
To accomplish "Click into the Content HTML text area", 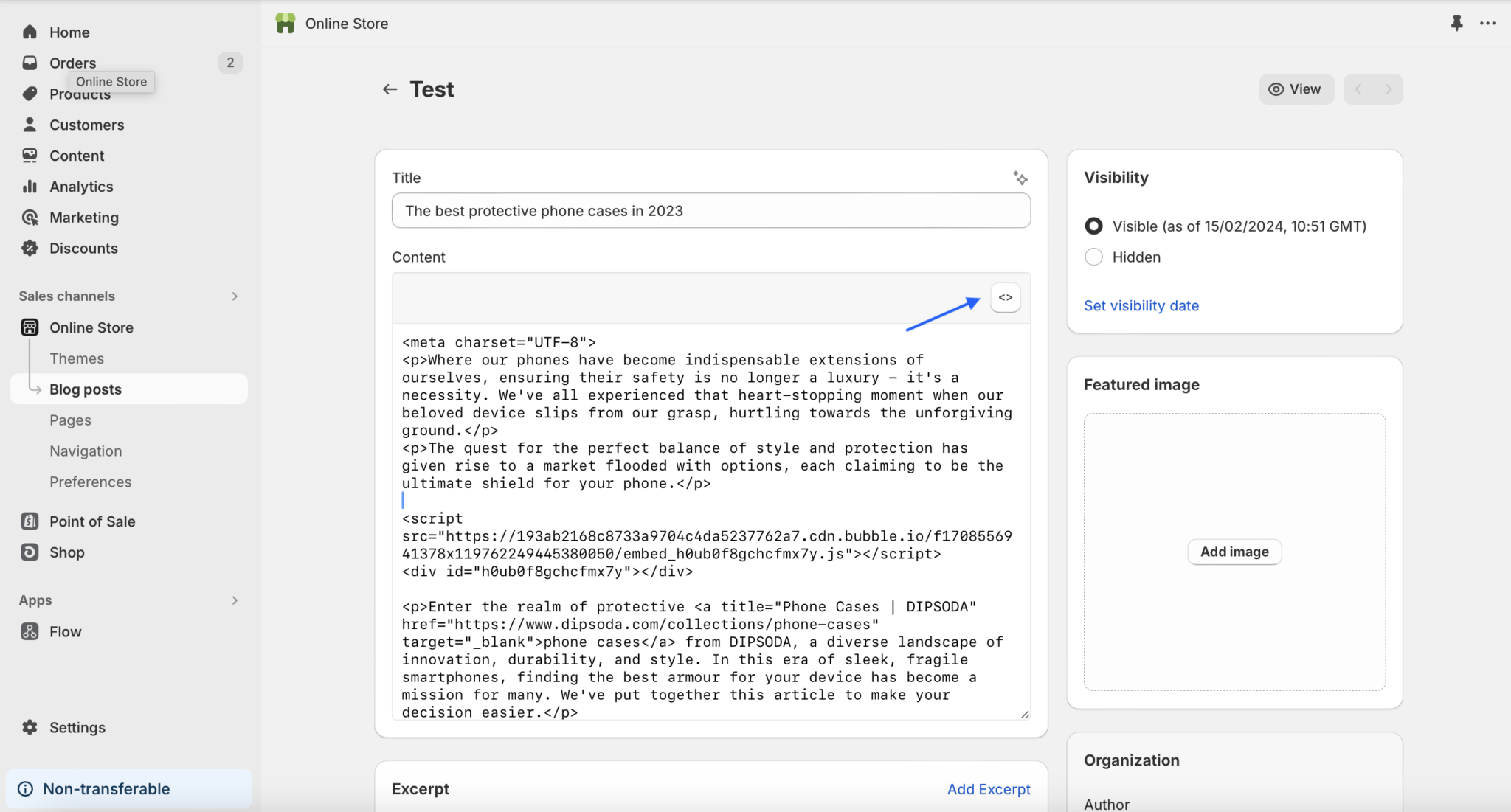I will [711, 522].
